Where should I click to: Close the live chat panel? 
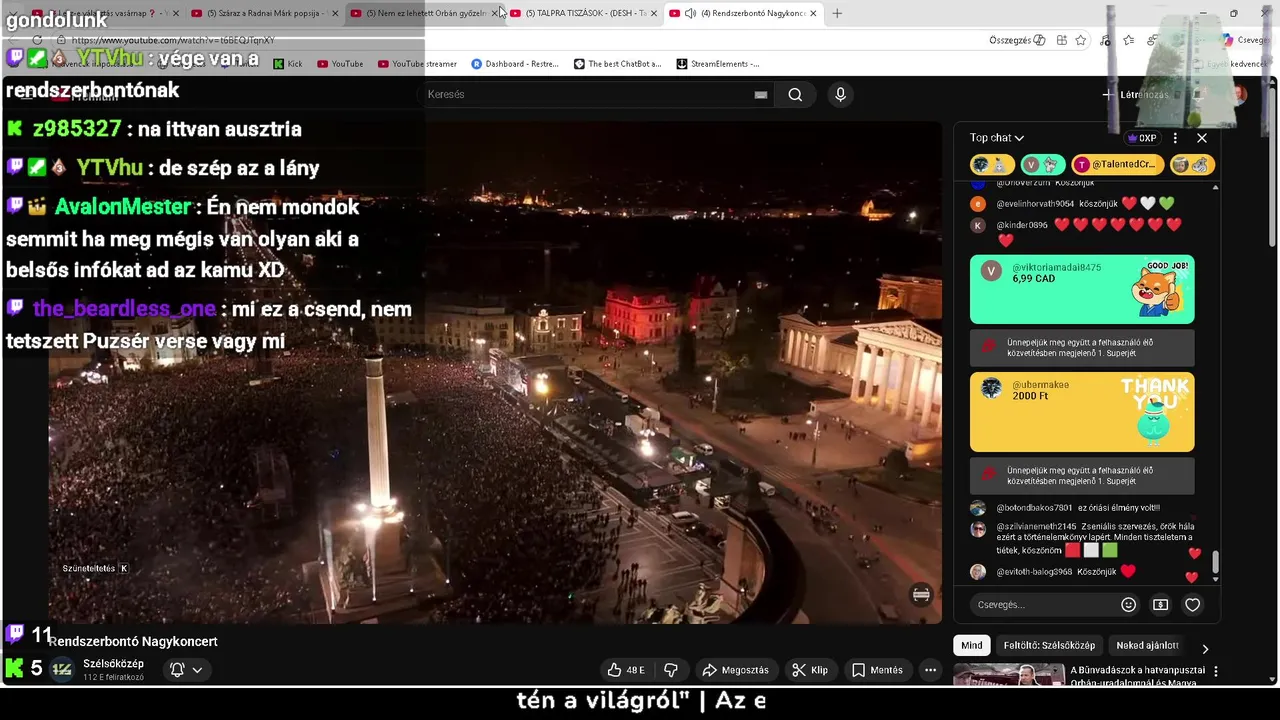1202,138
